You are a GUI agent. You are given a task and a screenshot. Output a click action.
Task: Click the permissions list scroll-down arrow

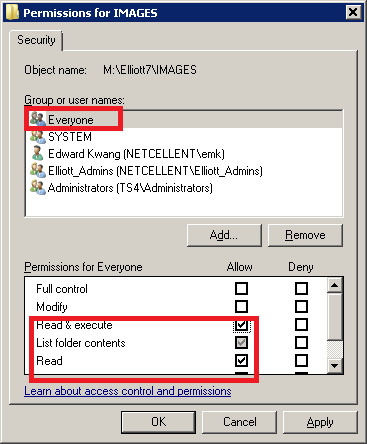pos(334,366)
